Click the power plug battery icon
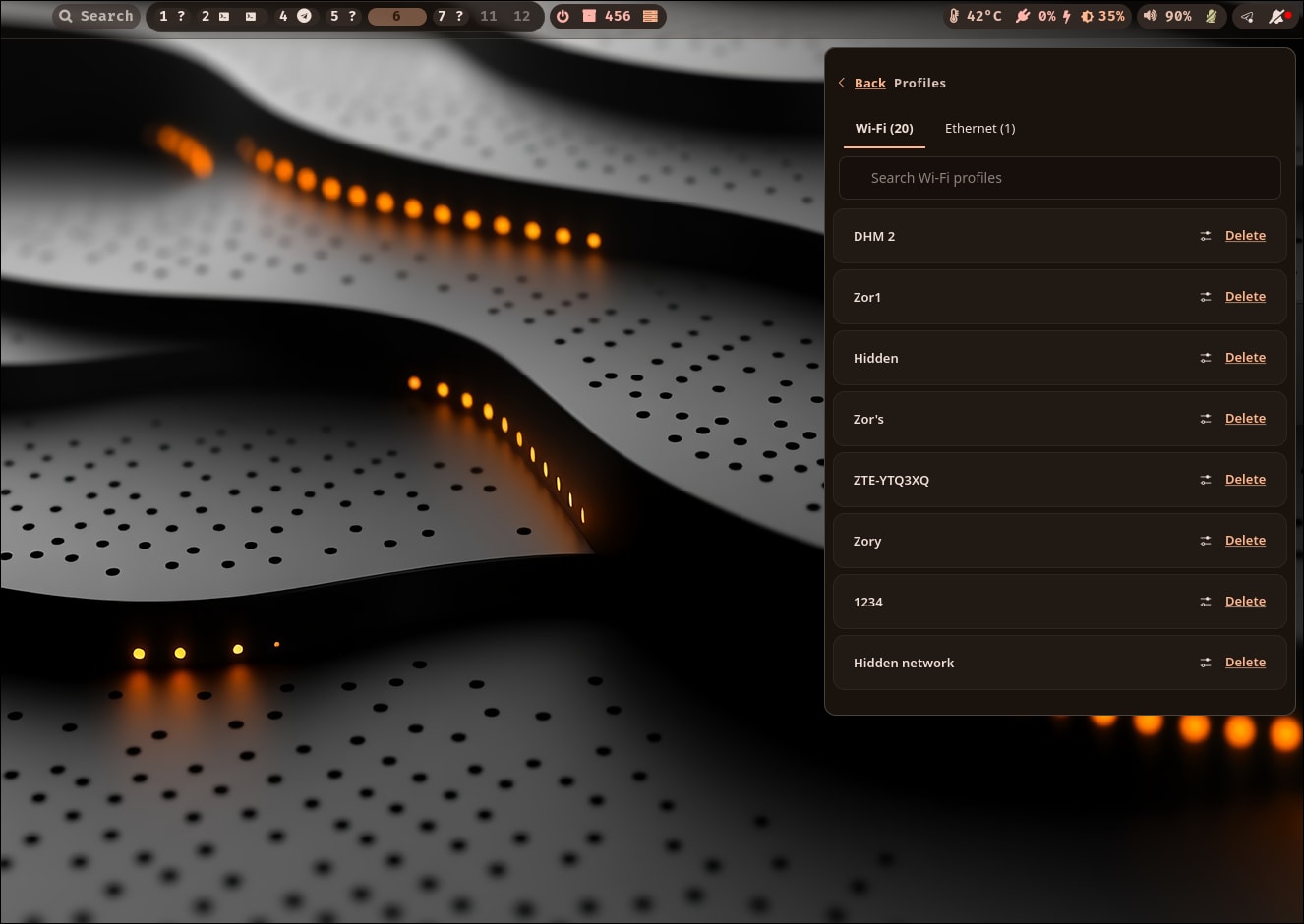Image resolution: width=1304 pixels, height=924 pixels. (x=1023, y=16)
